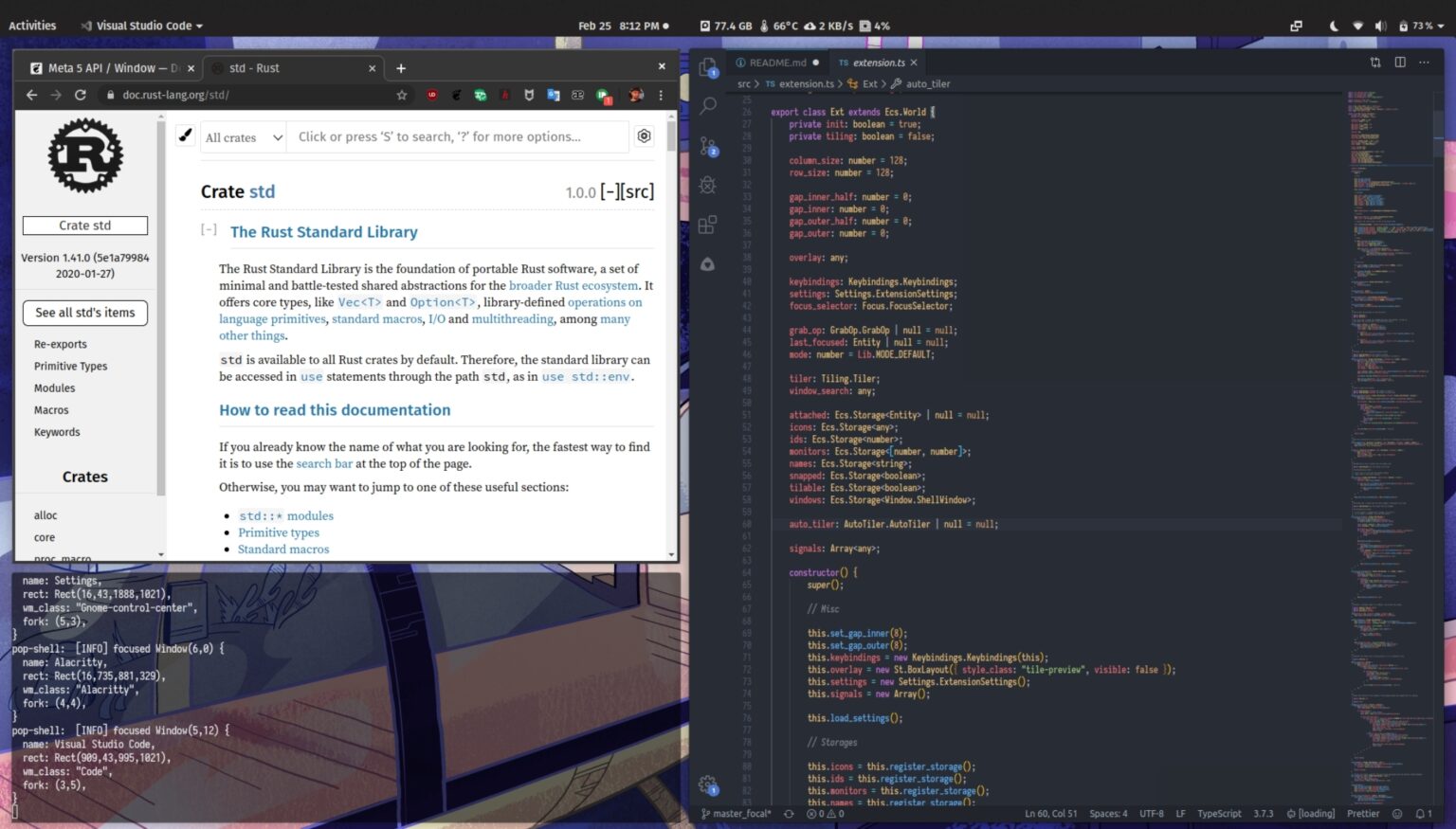The height and width of the screenshot is (829, 1456).
Task: Toggle the Prettier formatter in status bar
Action: click(1363, 813)
